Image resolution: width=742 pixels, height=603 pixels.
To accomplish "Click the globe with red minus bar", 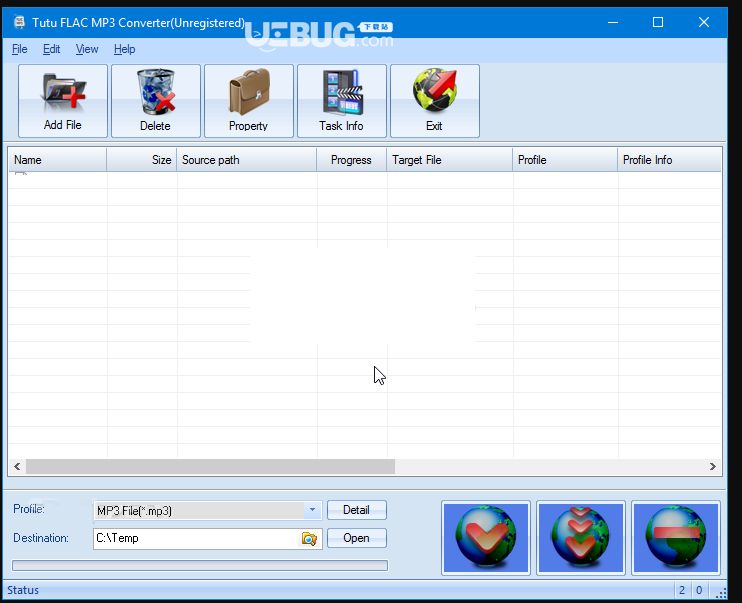I will pyautogui.click(x=676, y=538).
